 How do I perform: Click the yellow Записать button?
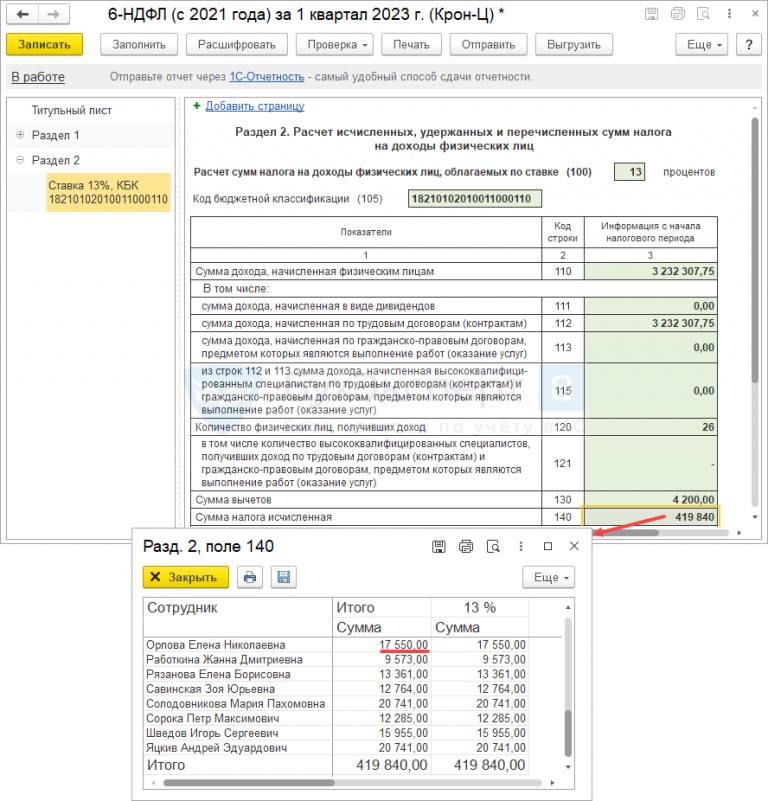pyautogui.click(x=44, y=45)
